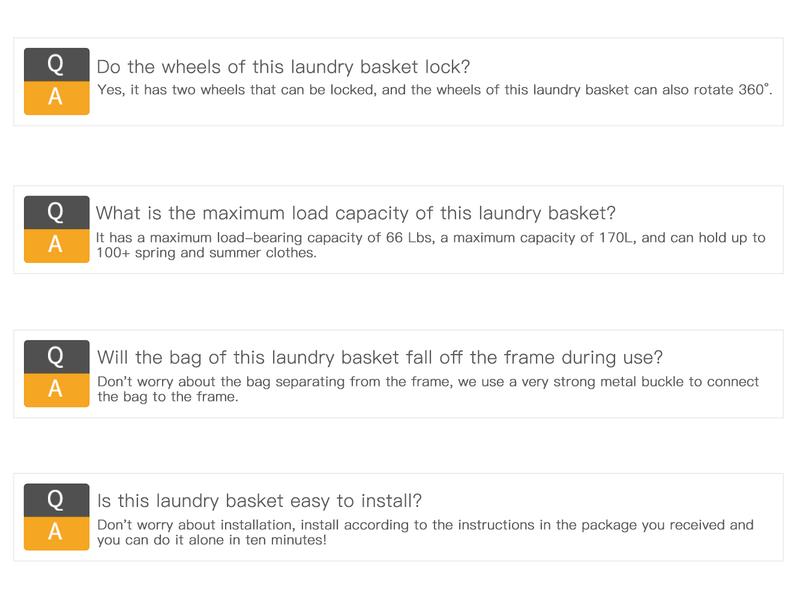This screenshot has width=800, height=600.
Task: Click the answer text about two lockable wheels
Action: point(434,90)
